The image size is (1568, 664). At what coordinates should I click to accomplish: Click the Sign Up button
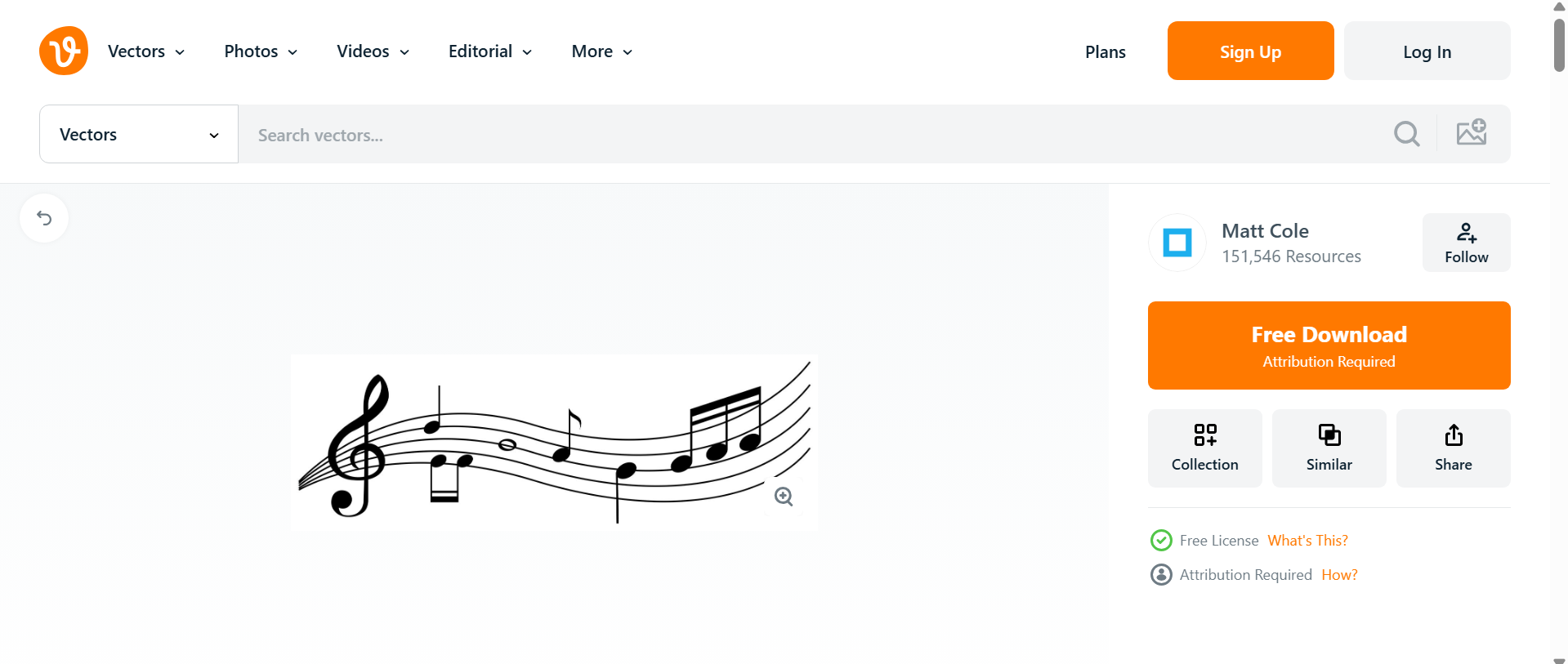point(1250,51)
